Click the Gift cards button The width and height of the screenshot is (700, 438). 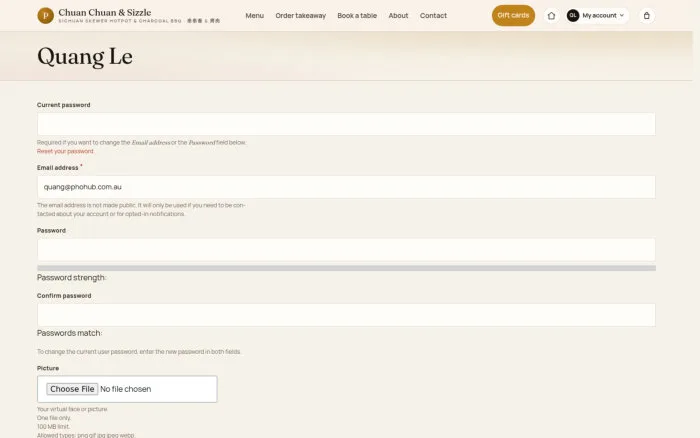[513, 16]
